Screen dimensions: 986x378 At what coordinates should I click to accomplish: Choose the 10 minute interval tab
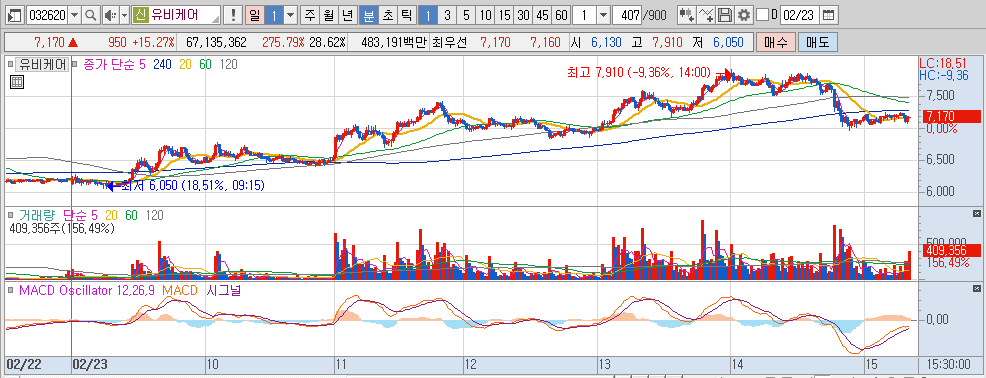tap(485, 15)
